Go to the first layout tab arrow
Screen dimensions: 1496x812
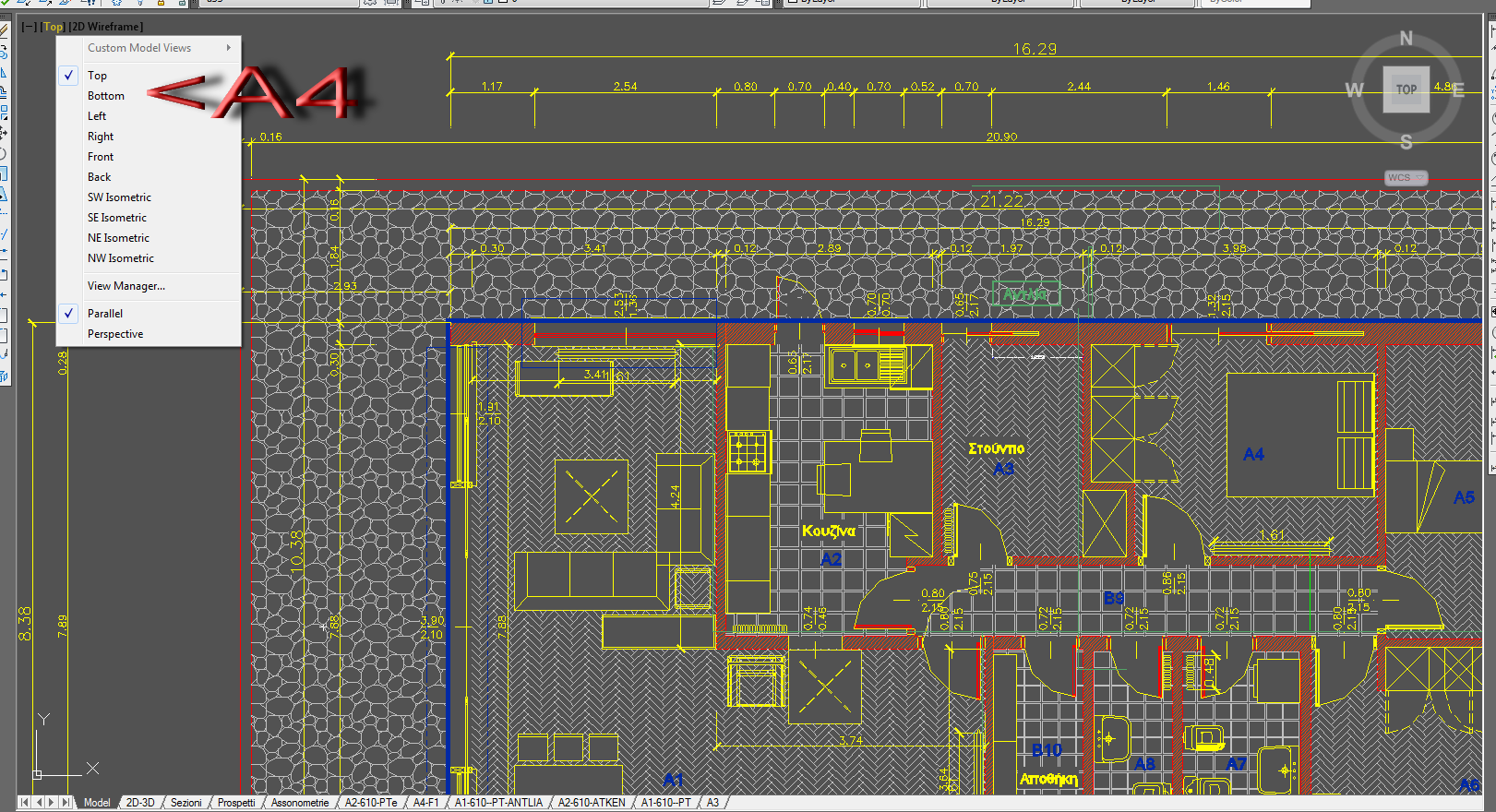[x=25, y=803]
